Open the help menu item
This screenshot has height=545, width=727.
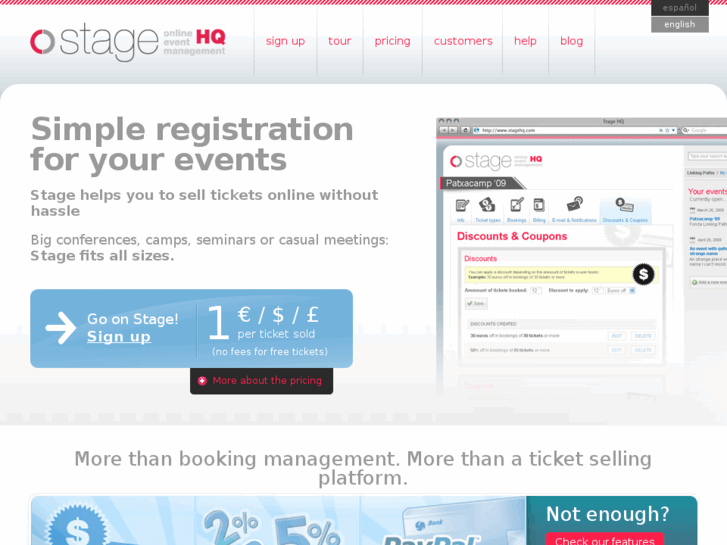point(525,41)
